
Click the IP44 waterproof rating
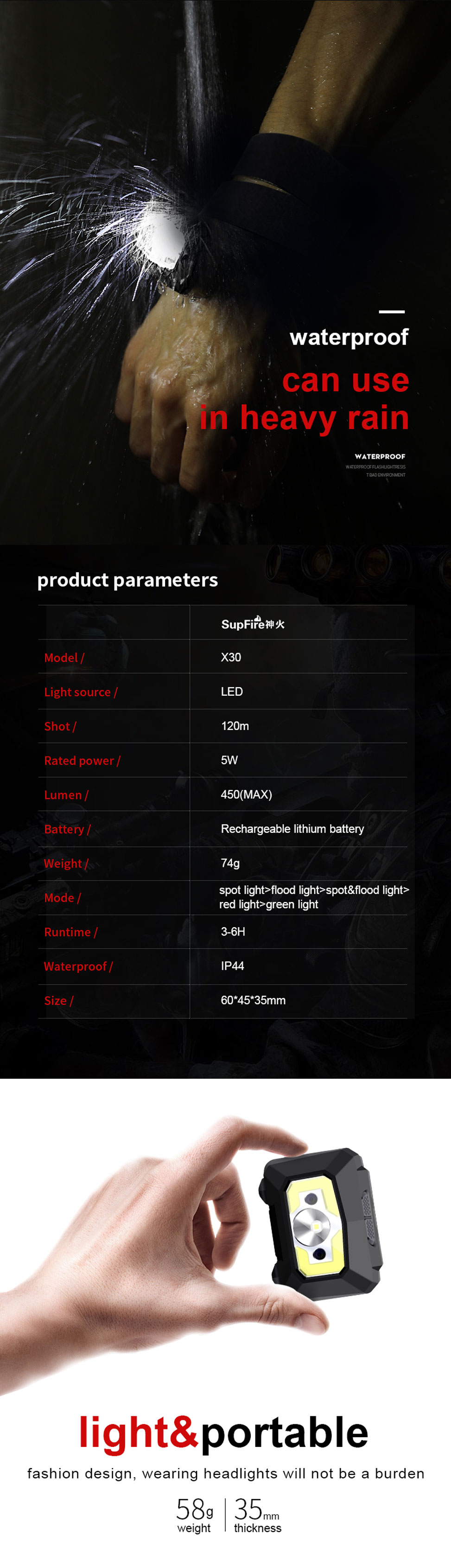[x=232, y=966]
